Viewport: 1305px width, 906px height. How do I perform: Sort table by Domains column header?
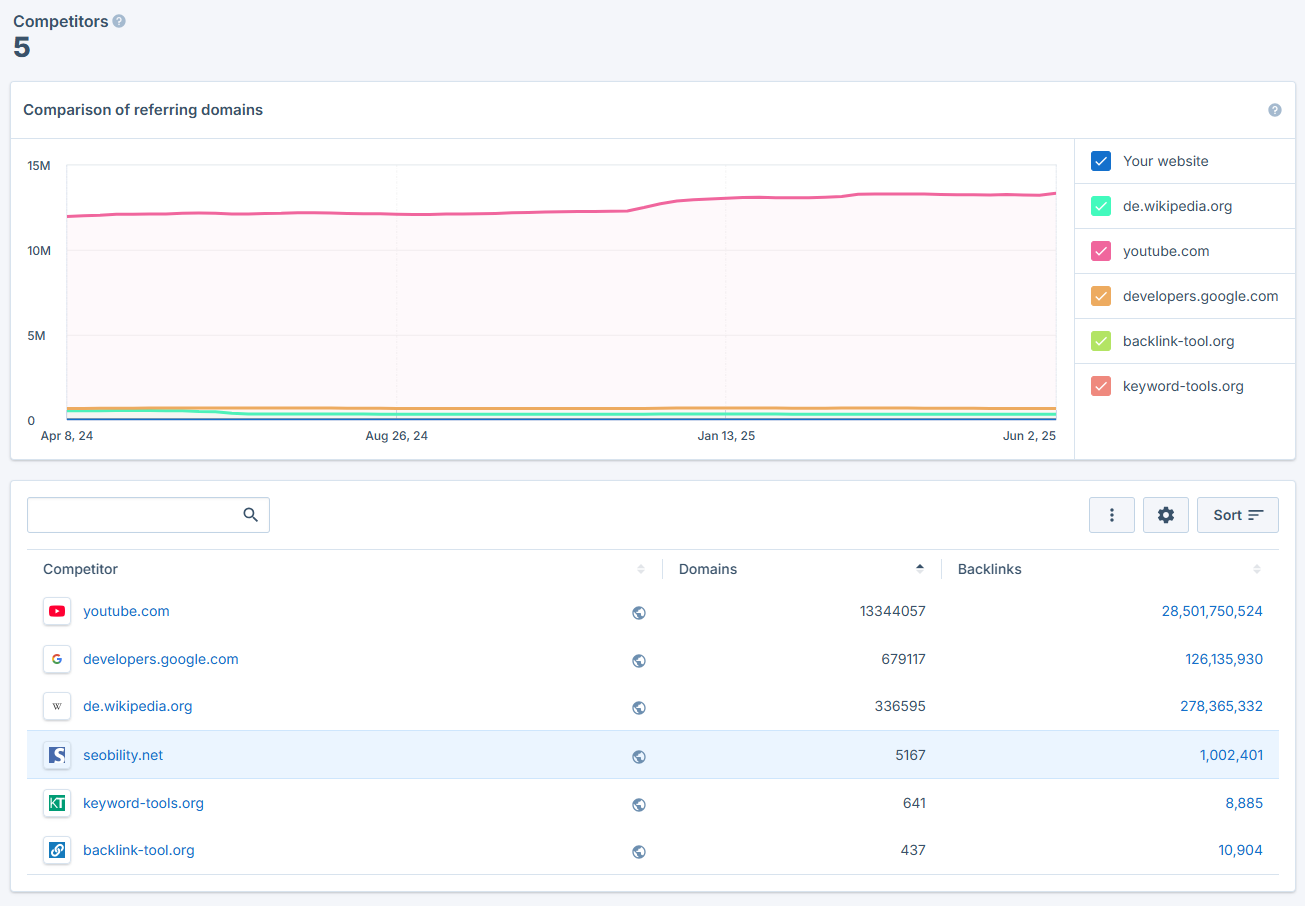708,569
